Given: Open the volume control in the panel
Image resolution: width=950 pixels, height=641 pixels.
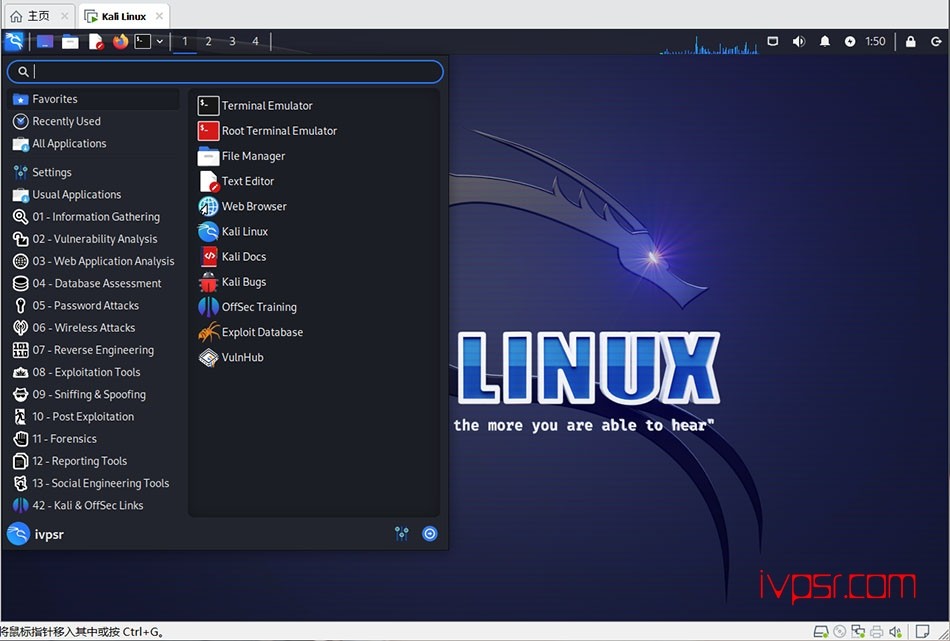Looking at the screenshot, I should pyautogui.click(x=799, y=41).
